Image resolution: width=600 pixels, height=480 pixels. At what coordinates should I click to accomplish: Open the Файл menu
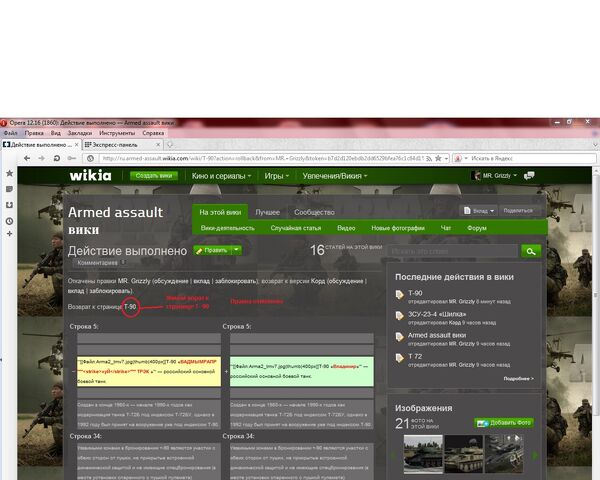click(10, 133)
